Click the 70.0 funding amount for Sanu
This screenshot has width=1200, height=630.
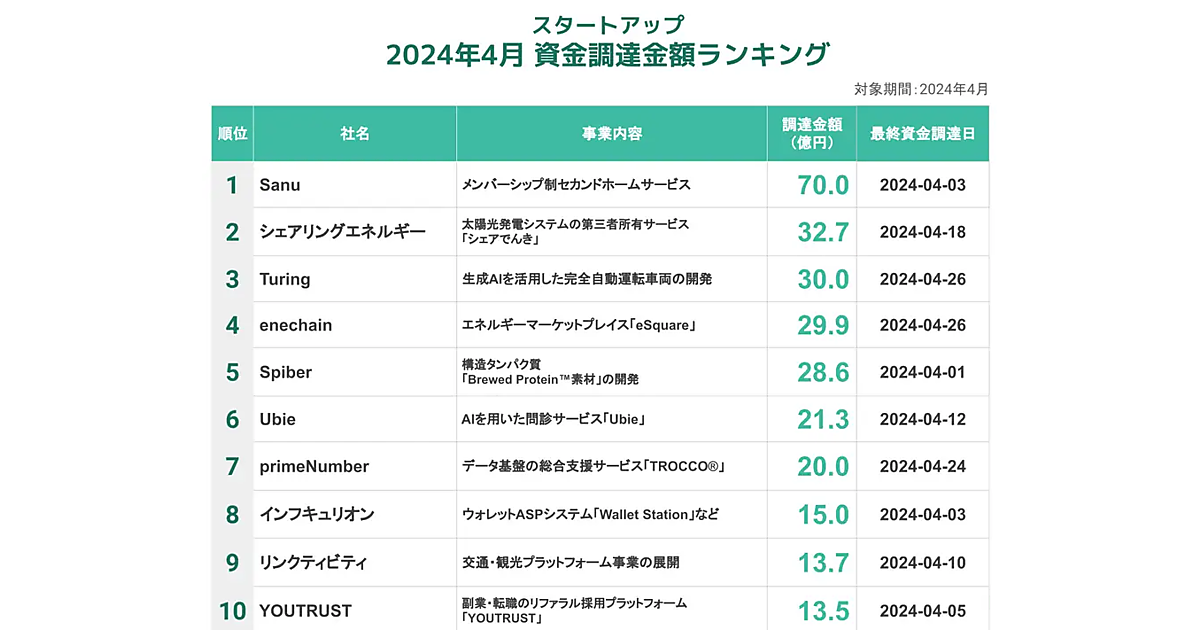click(x=823, y=185)
